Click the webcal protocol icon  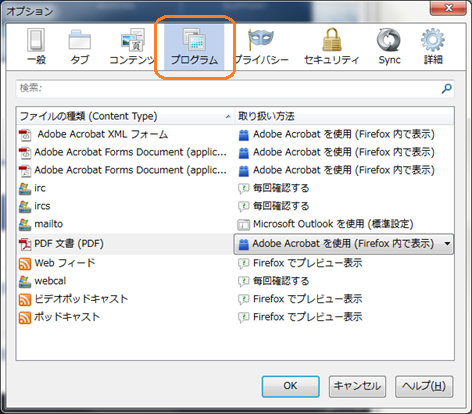pyautogui.click(x=25, y=282)
